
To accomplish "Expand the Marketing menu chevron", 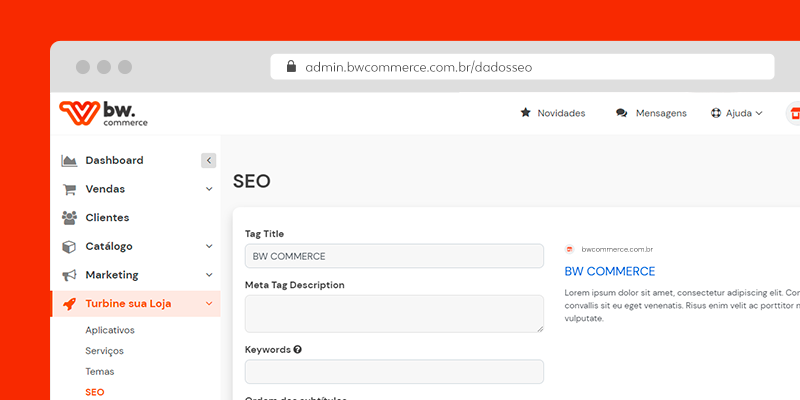I will click(209, 275).
